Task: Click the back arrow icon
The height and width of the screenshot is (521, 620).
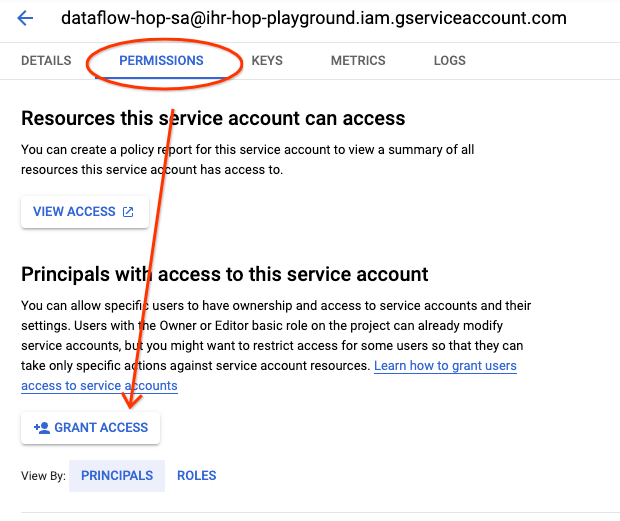Action: point(26,19)
